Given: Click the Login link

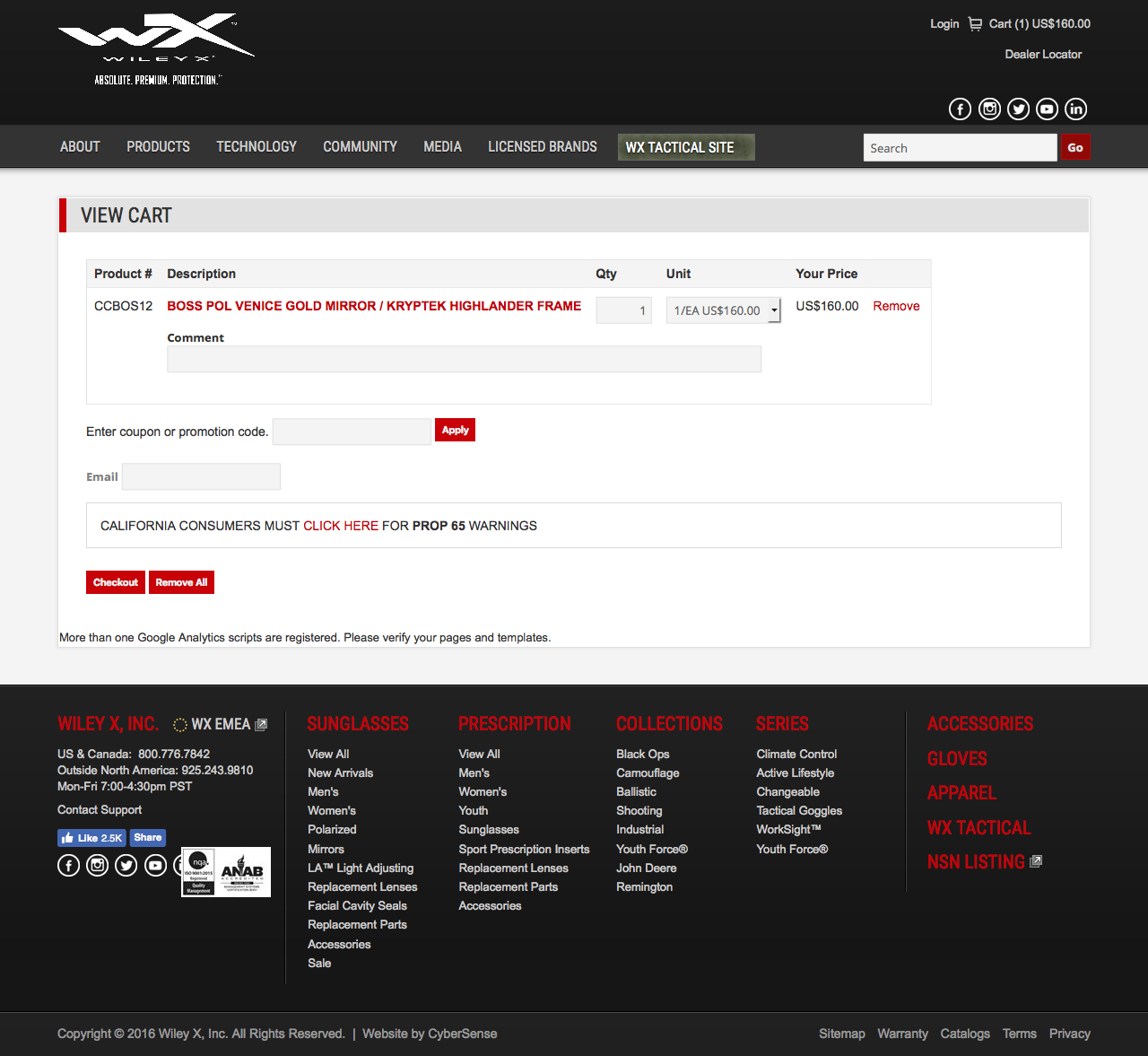Looking at the screenshot, I should (x=944, y=24).
